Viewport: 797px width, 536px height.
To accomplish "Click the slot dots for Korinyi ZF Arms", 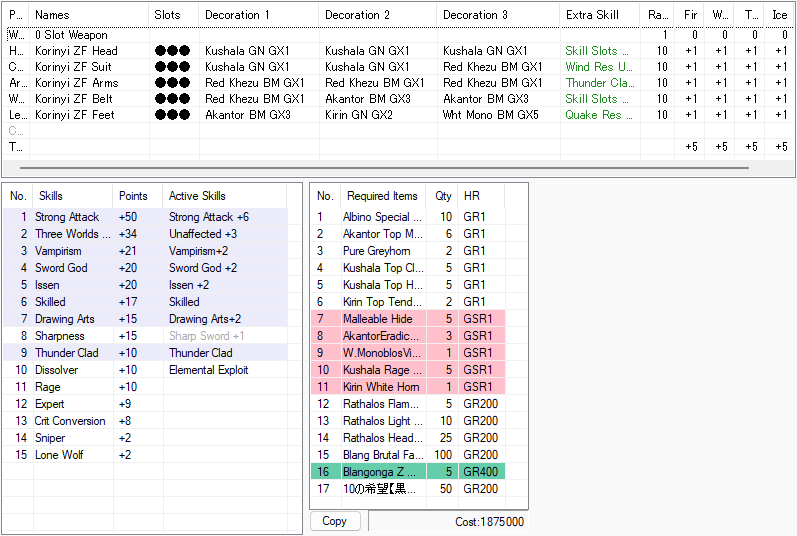I will [172, 83].
